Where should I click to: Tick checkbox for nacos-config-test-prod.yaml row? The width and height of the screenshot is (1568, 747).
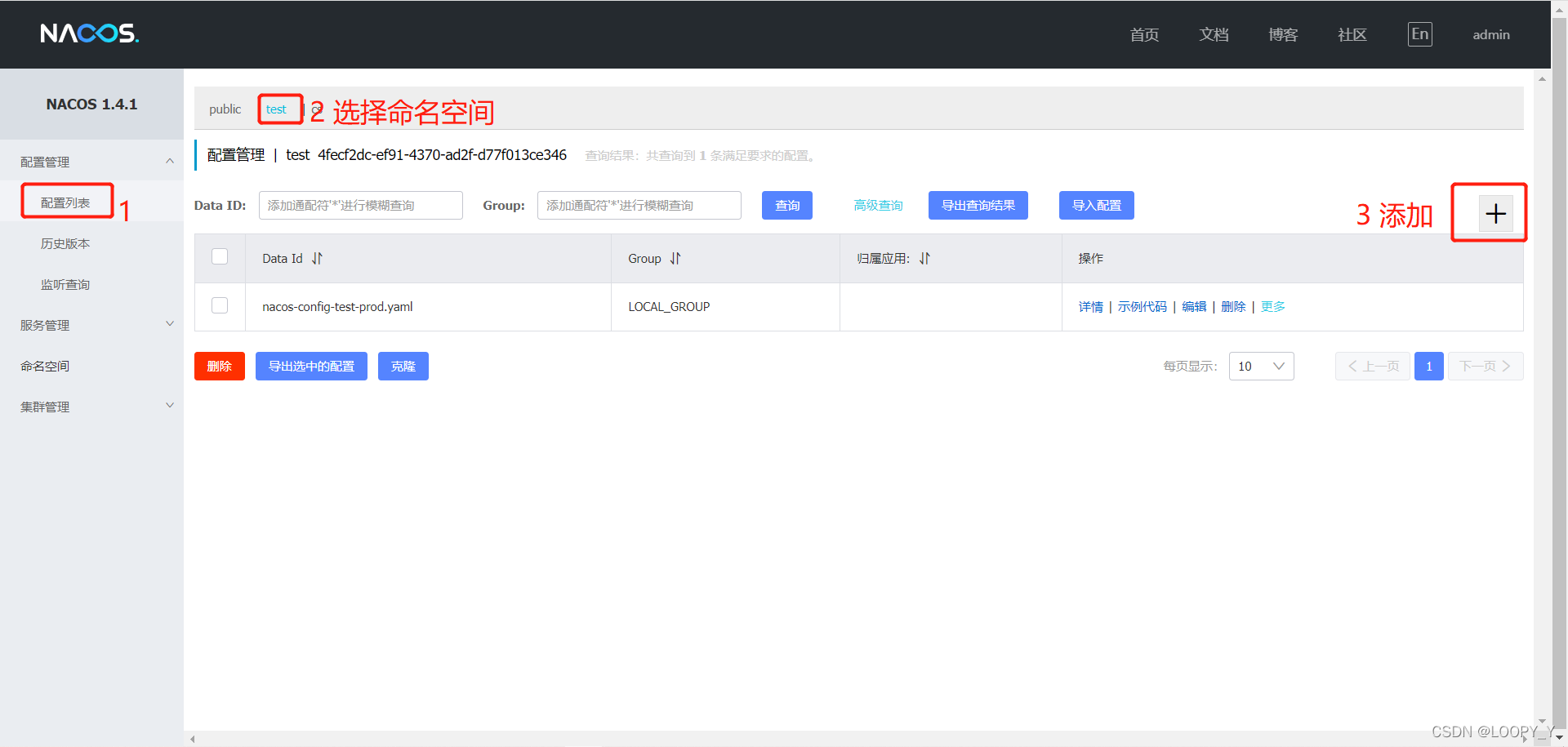tap(220, 305)
